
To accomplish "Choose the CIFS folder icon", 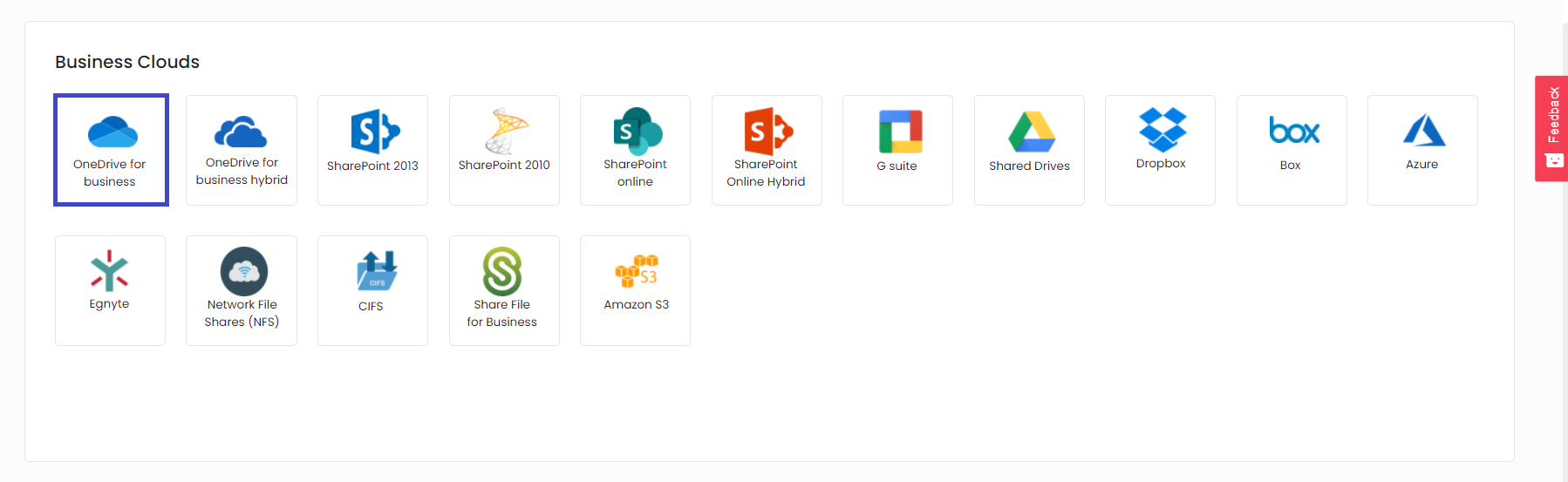I will pos(377,271).
